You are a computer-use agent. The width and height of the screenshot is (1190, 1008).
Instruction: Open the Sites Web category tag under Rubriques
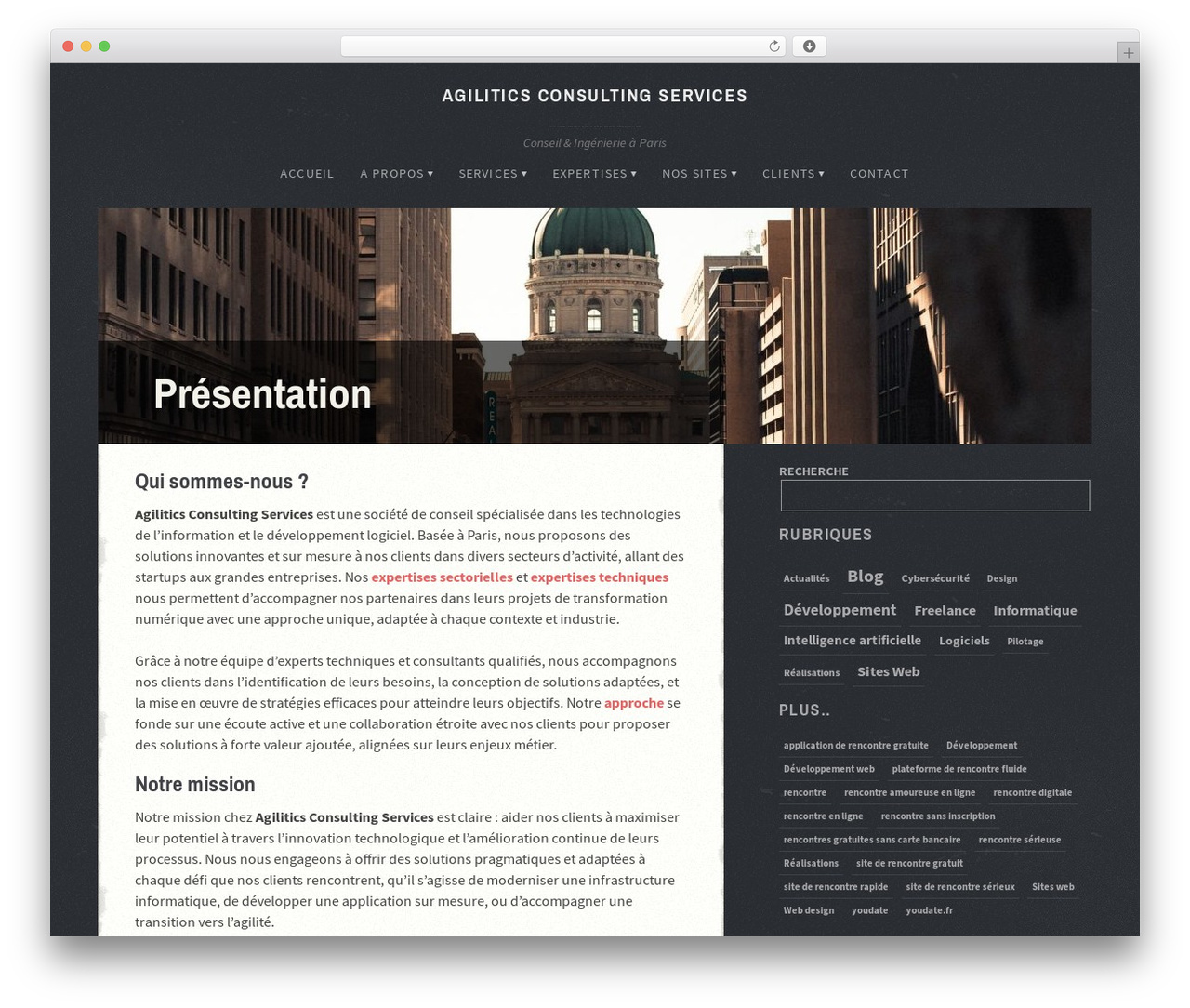(x=889, y=672)
